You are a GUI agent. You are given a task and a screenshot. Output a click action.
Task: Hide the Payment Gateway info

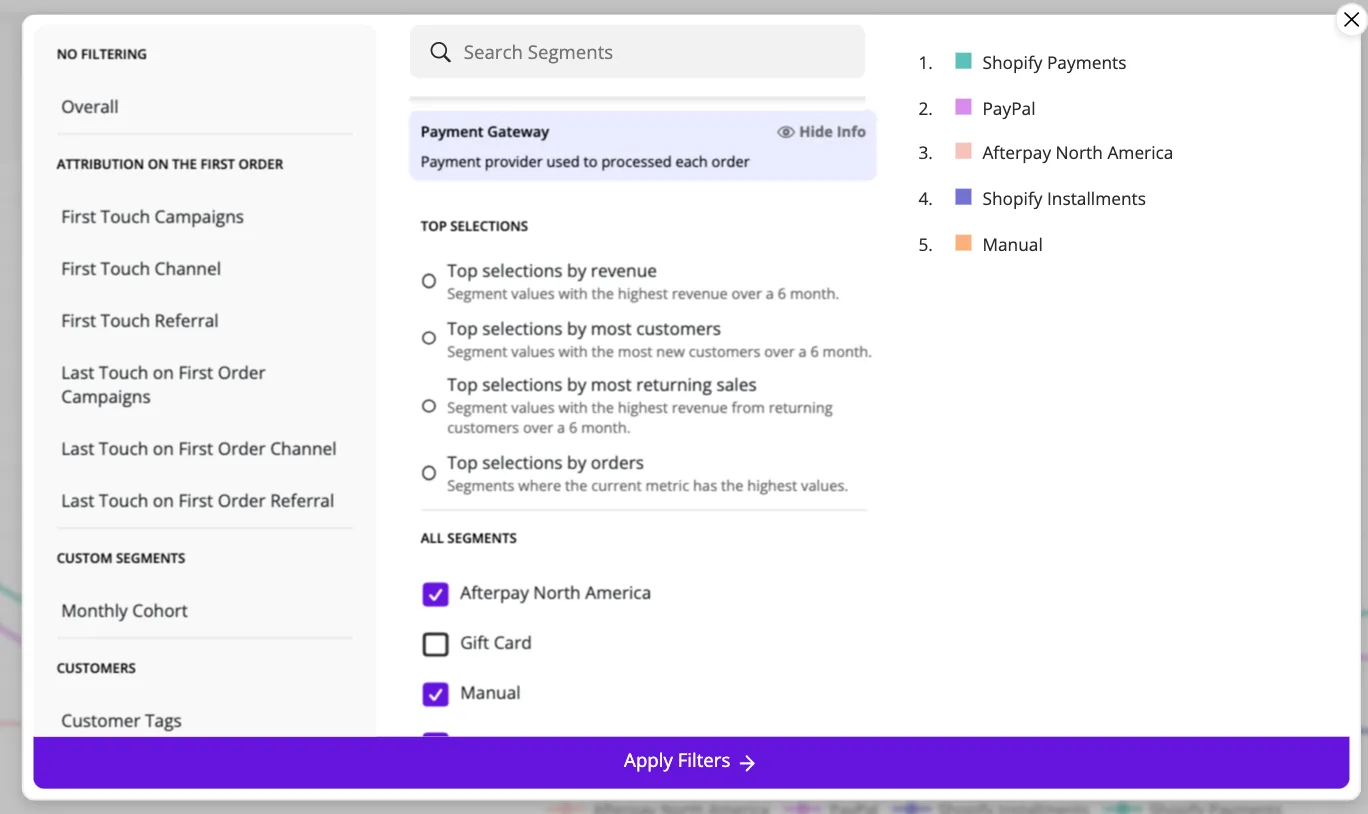tap(822, 132)
